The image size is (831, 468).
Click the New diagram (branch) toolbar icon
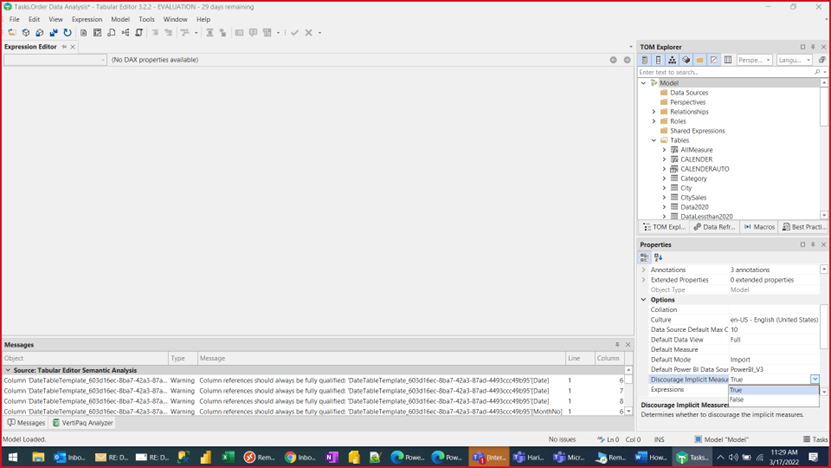pos(125,33)
